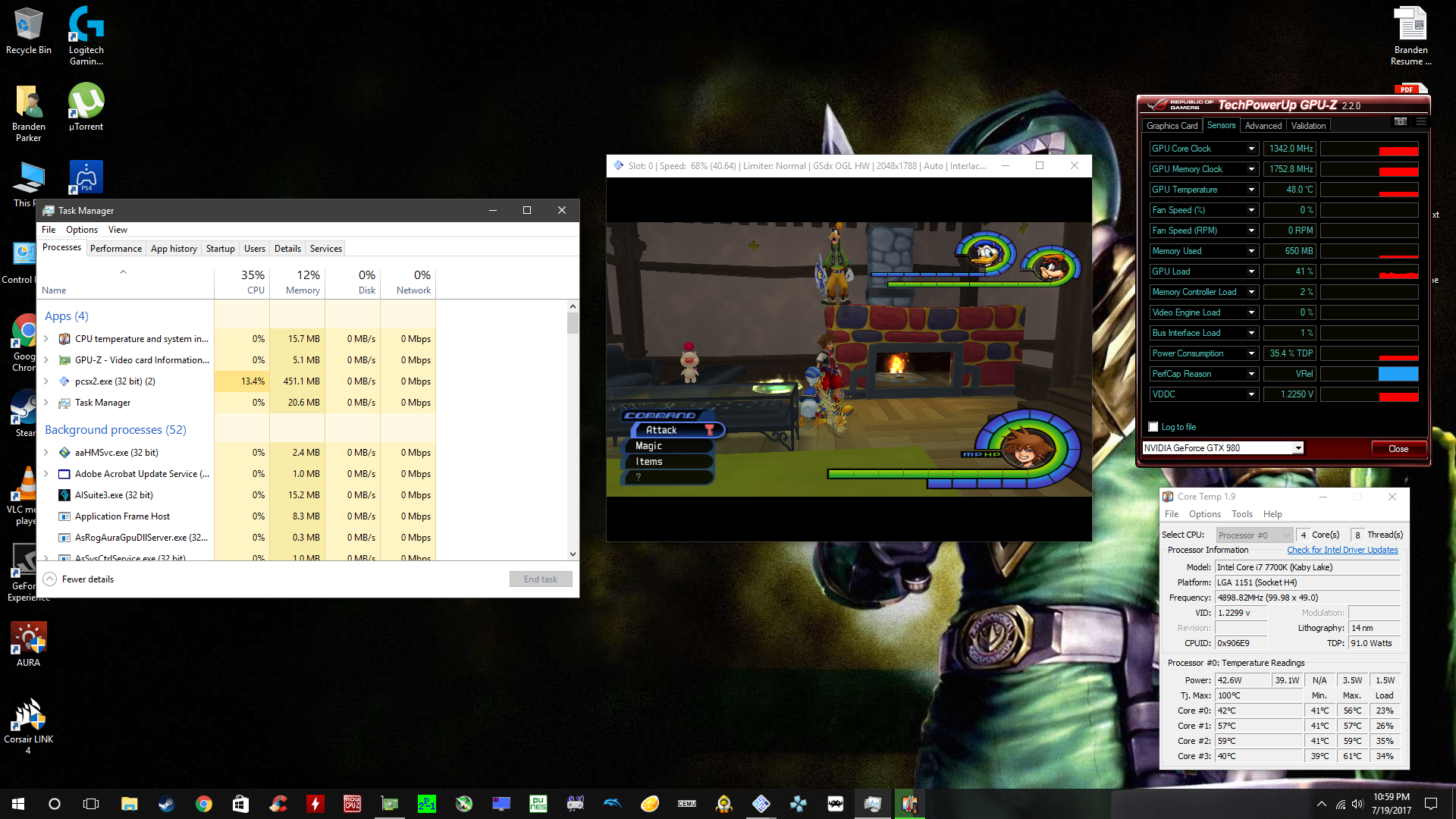Image resolution: width=1456 pixels, height=819 pixels.
Task: Open CEMU taskbar icon
Action: [x=687, y=804]
